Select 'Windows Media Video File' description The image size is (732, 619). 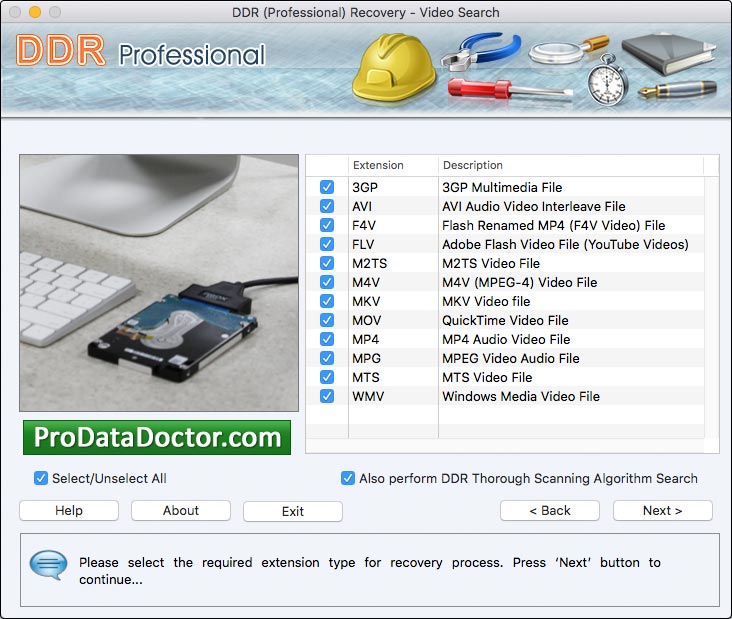(x=521, y=396)
